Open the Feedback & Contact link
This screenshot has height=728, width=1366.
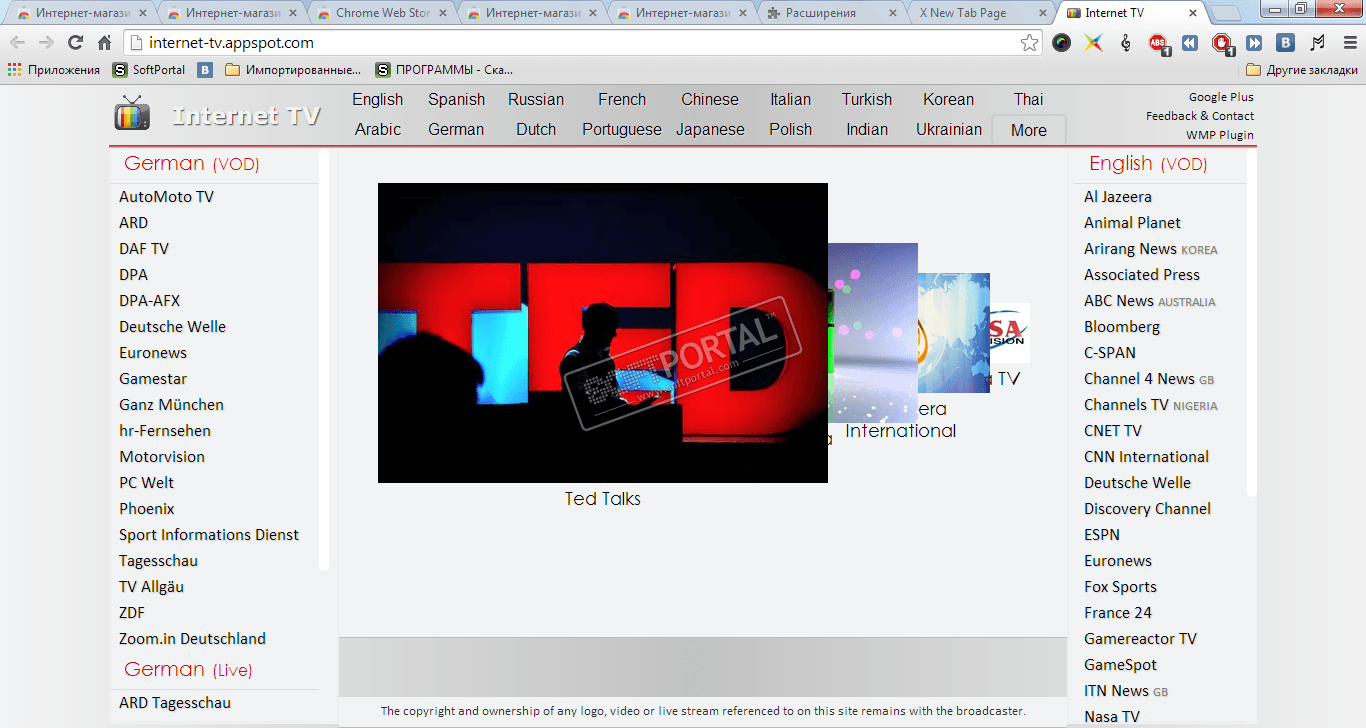pos(1200,116)
